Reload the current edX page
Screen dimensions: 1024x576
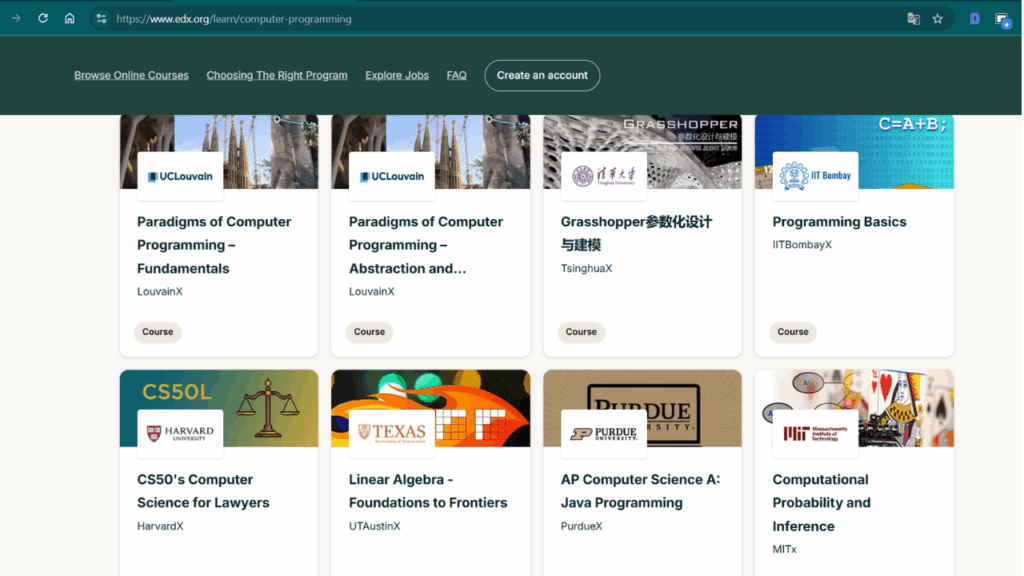click(42, 17)
